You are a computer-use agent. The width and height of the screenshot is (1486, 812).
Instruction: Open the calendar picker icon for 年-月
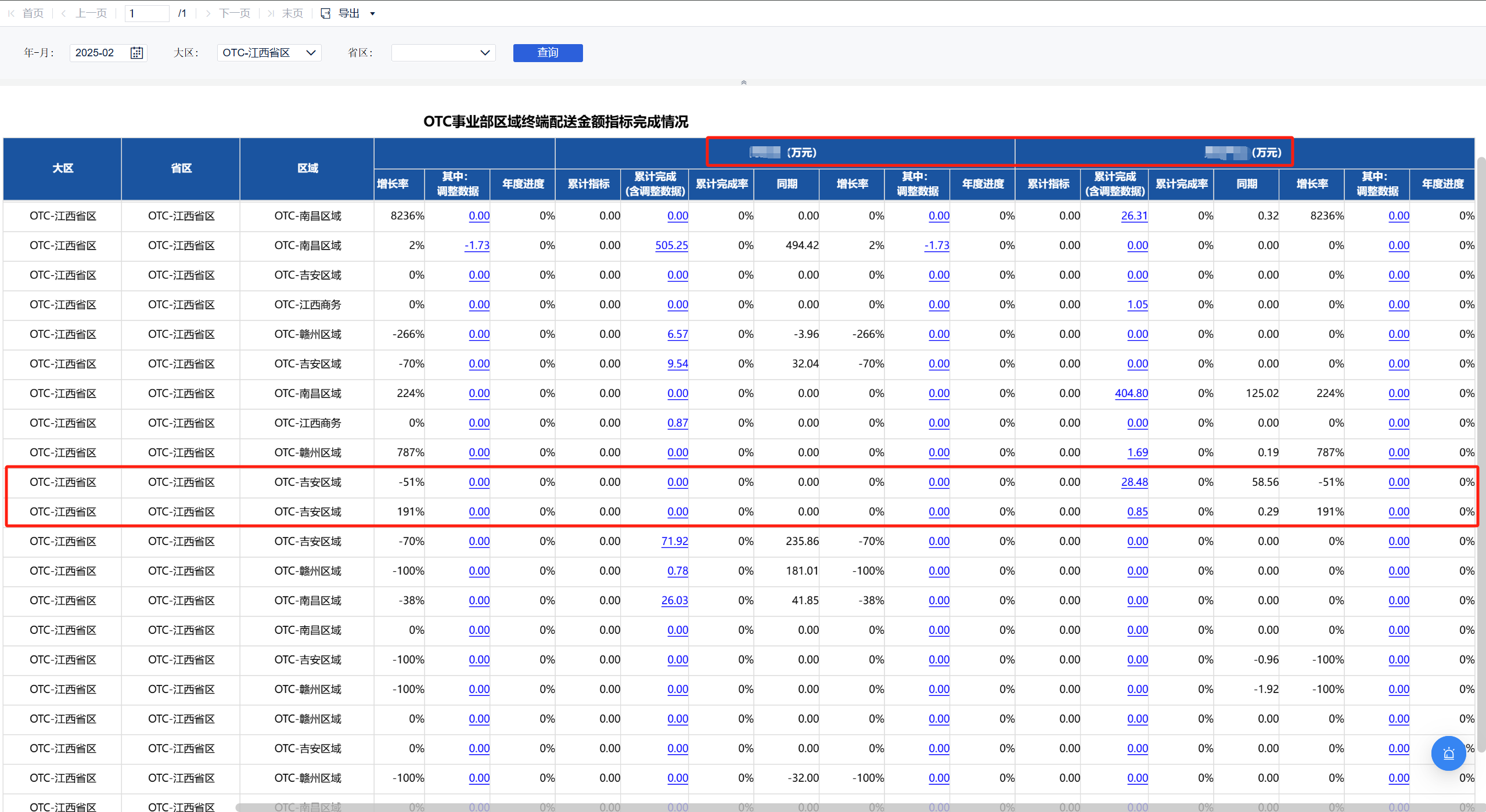coord(136,53)
